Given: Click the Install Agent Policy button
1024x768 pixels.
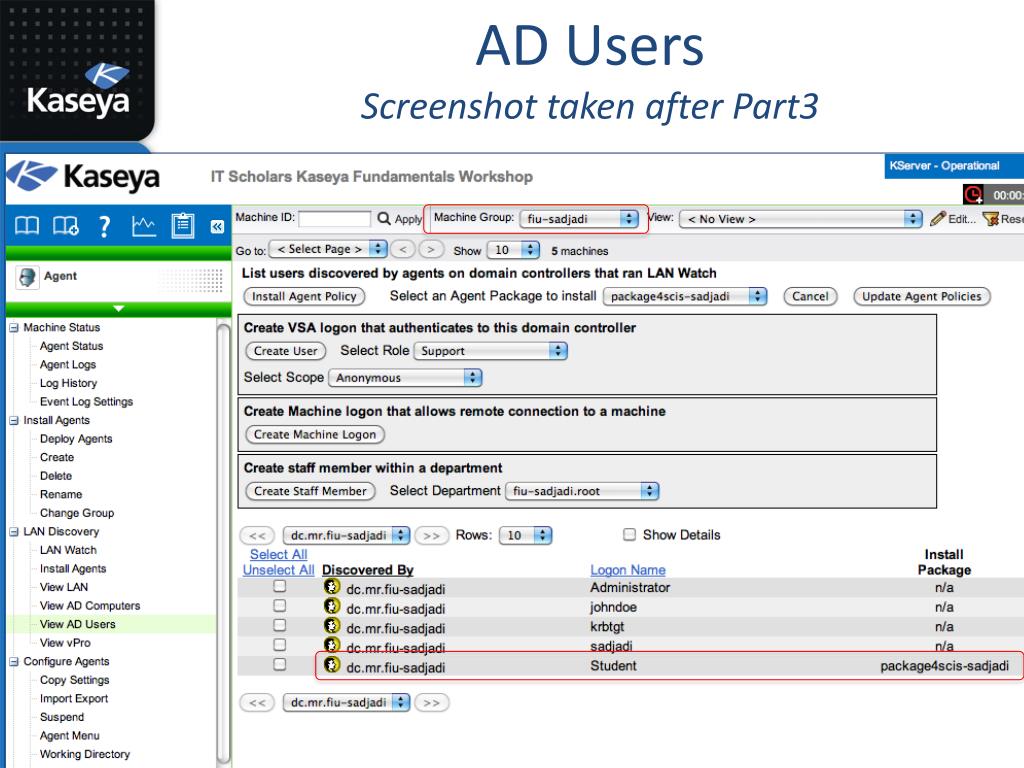Looking at the screenshot, I should click(304, 296).
